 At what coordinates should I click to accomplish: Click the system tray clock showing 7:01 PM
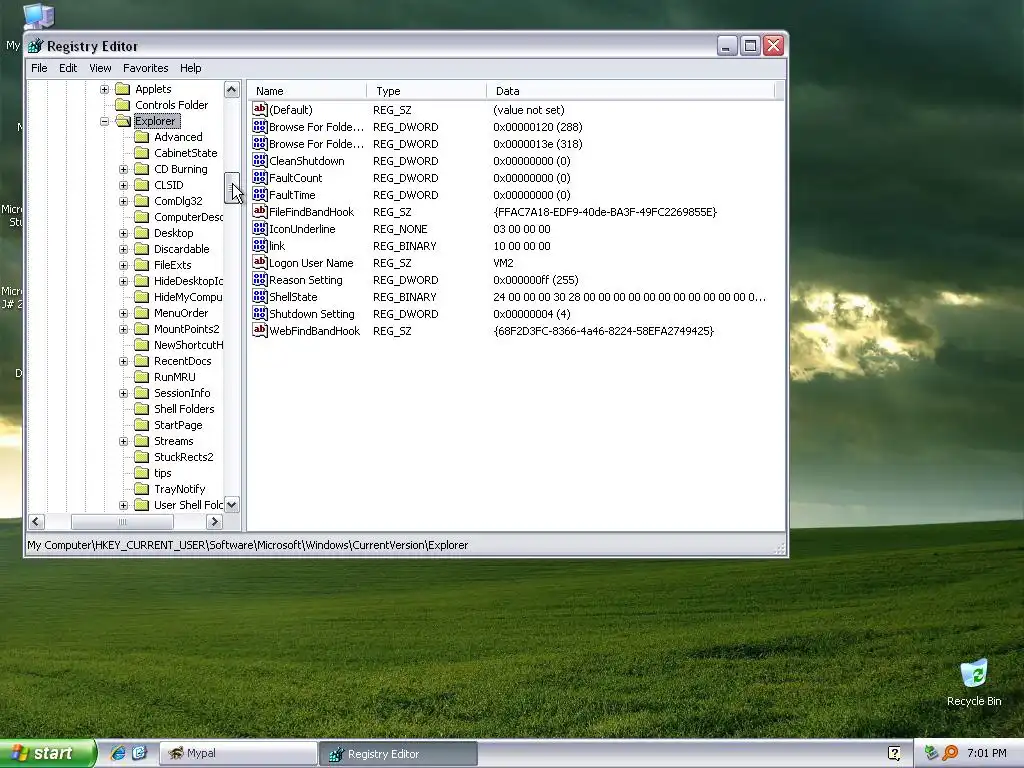pos(987,753)
